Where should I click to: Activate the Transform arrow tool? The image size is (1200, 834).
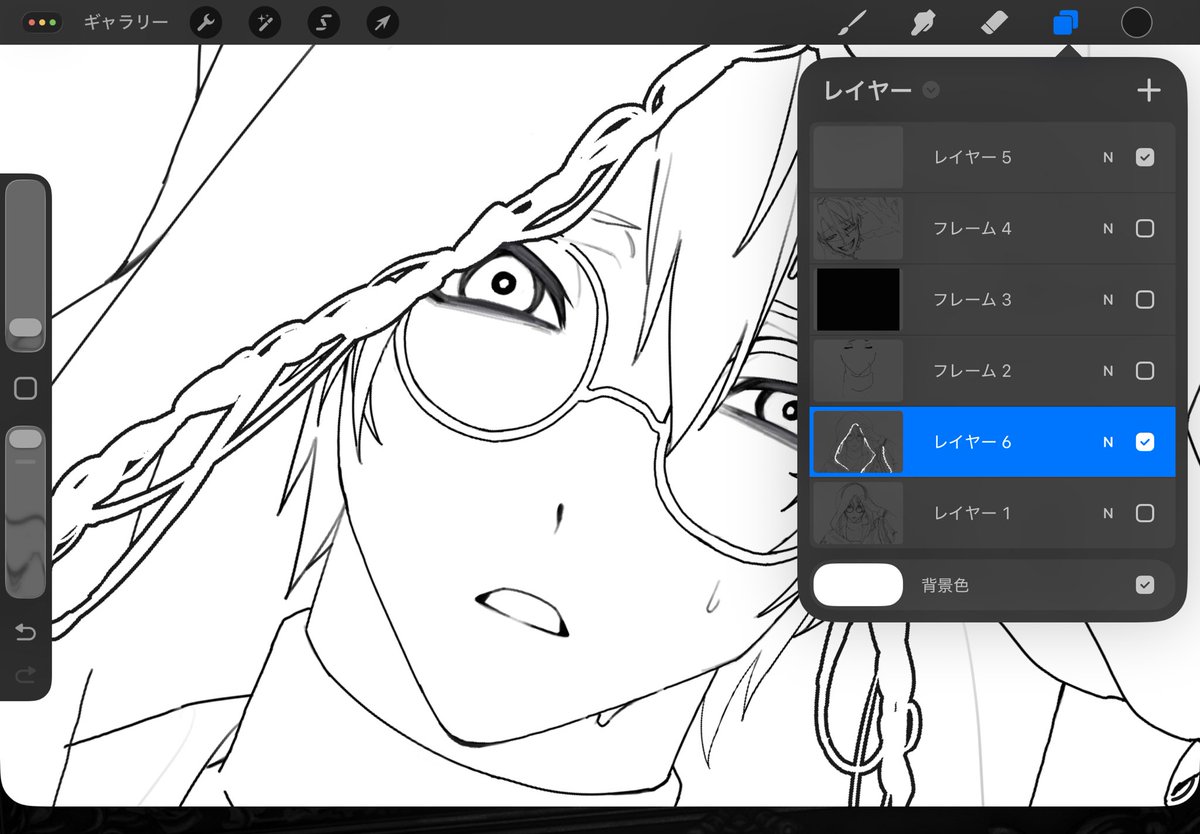pos(382,22)
